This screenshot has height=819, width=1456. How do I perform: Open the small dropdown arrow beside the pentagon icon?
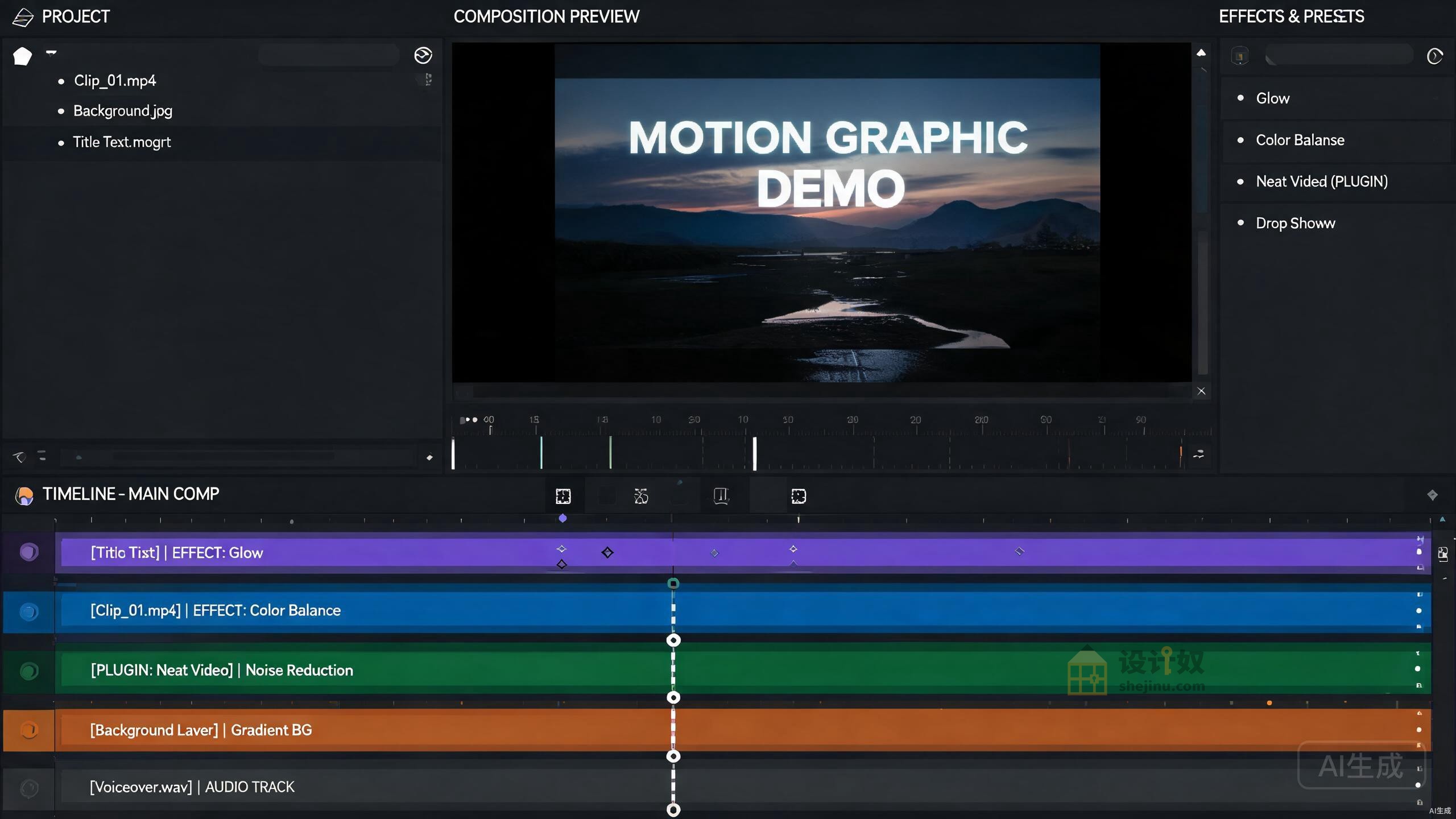point(51,53)
